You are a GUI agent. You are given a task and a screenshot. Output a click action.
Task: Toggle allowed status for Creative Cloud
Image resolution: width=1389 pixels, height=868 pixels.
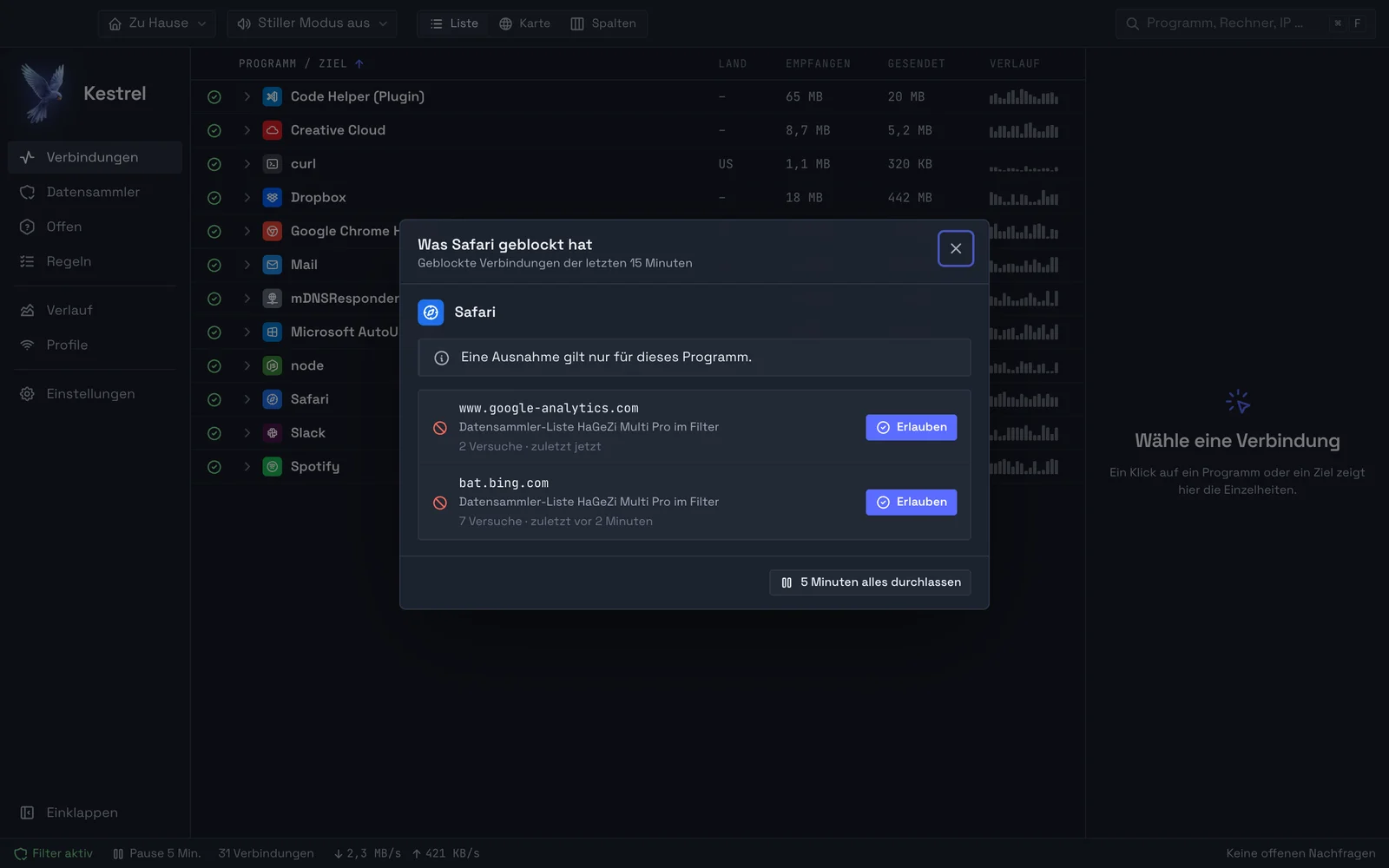click(214, 131)
